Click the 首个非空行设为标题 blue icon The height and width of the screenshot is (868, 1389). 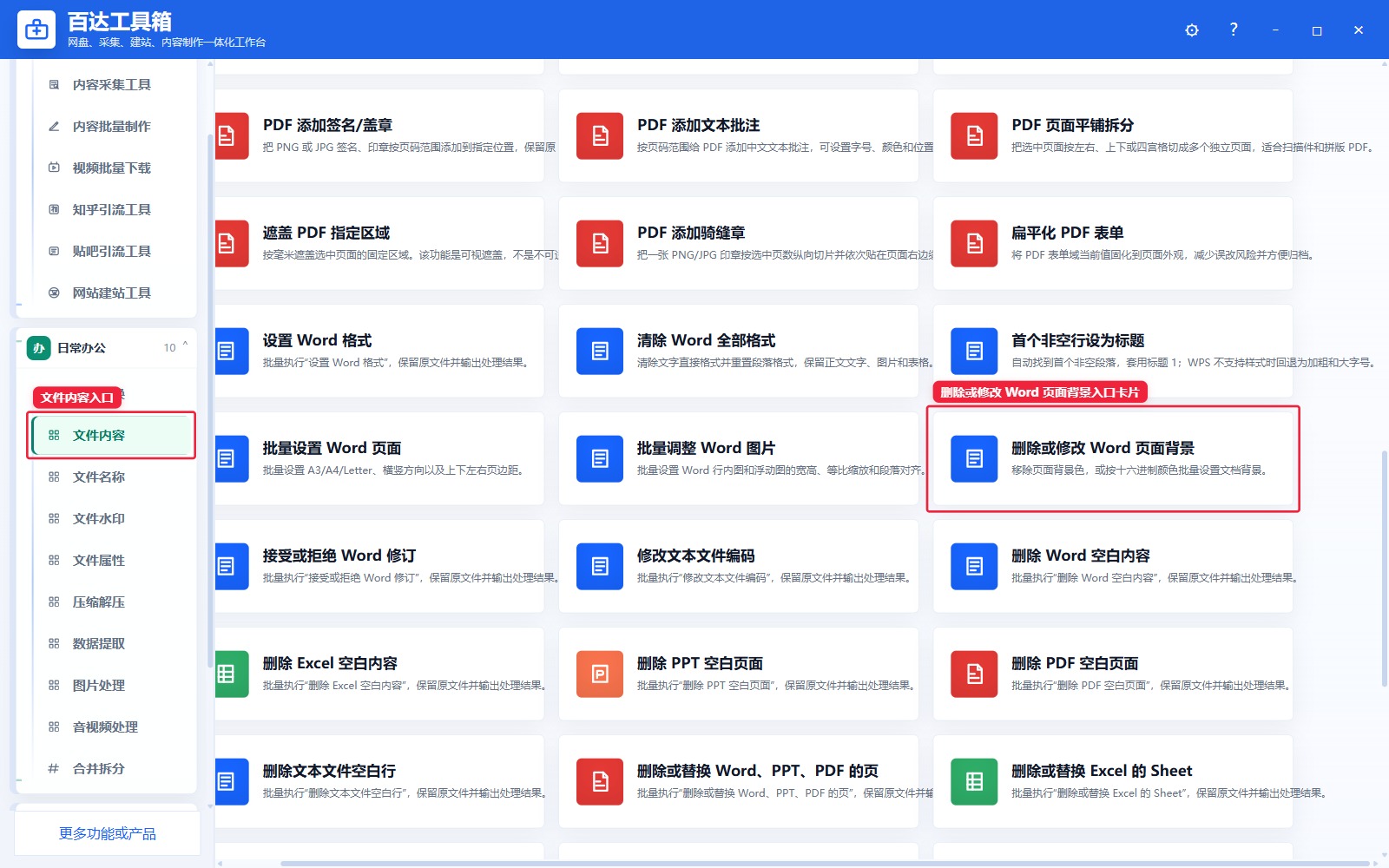tap(974, 351)
